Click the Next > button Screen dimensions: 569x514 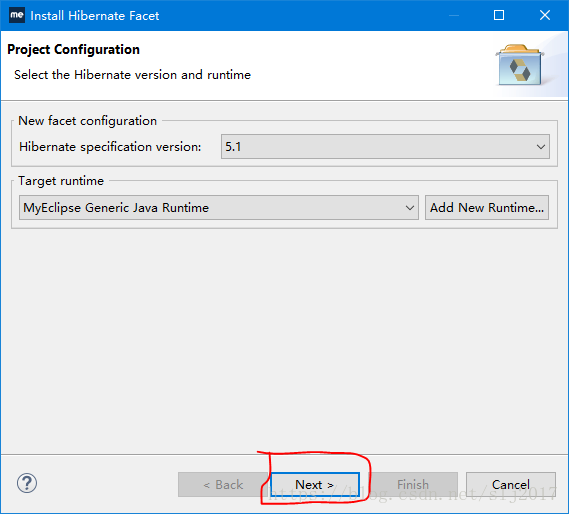tap(315, 484)
